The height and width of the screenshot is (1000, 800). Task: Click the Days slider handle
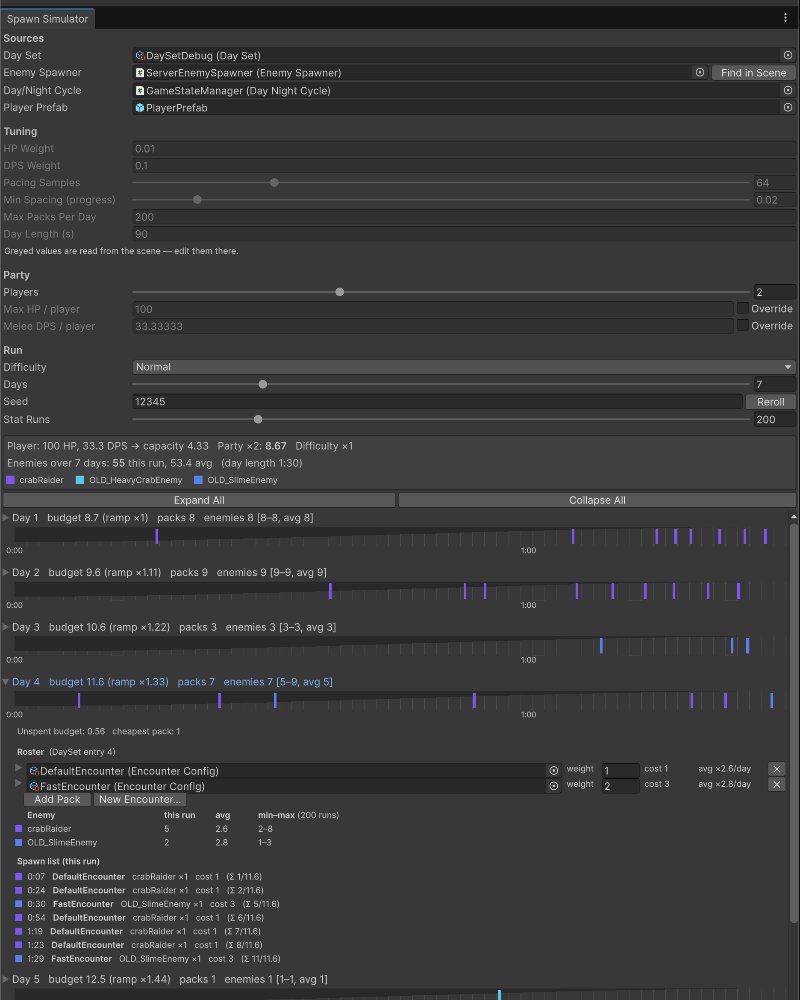coord(263,385)
